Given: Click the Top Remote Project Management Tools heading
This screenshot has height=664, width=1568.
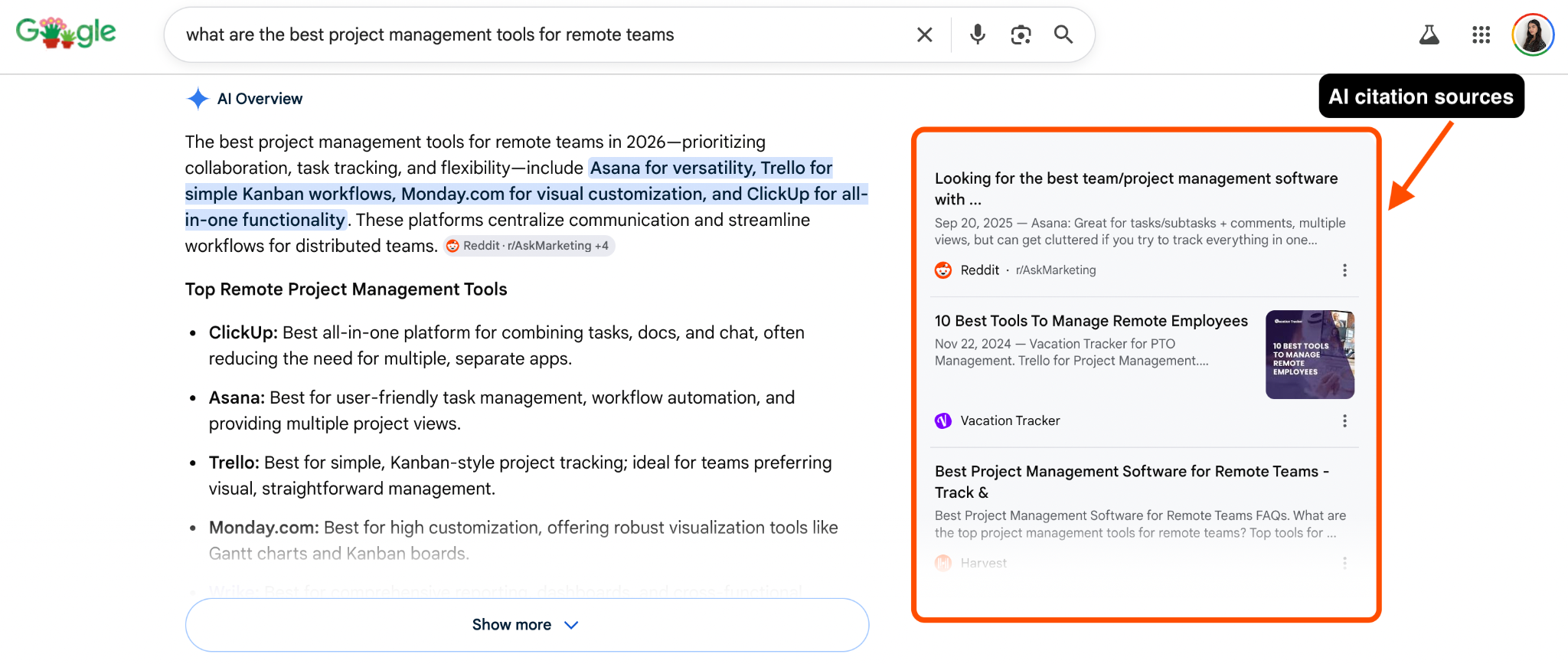Looking at the screenshot, I should [346, 289].
